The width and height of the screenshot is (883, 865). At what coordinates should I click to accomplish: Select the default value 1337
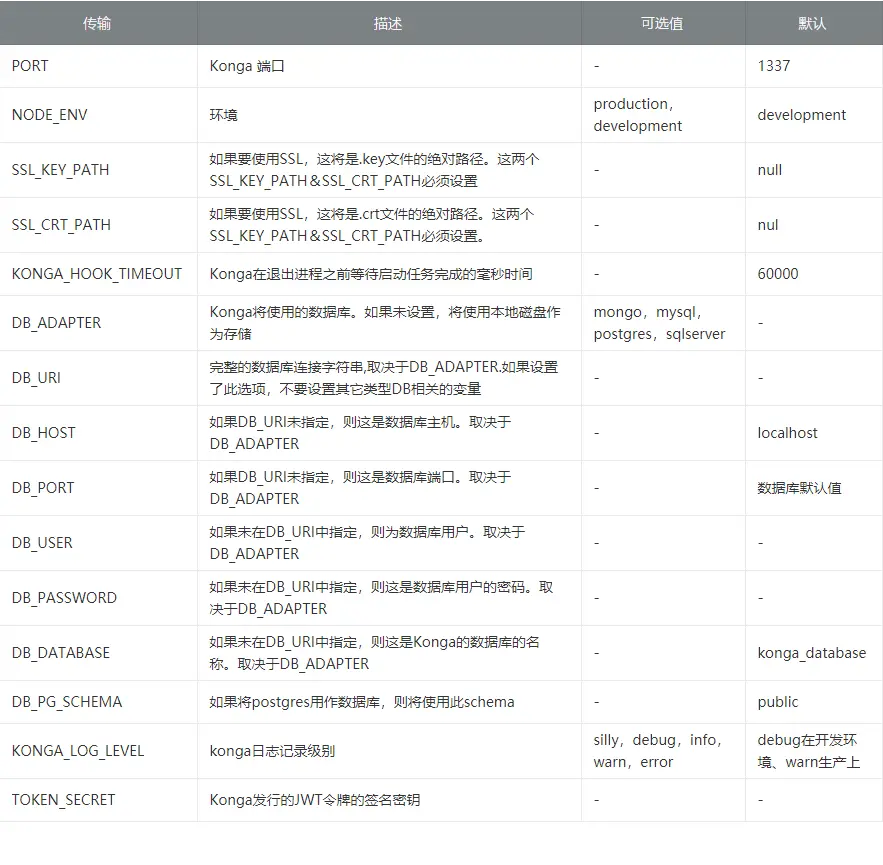[774, 66]
